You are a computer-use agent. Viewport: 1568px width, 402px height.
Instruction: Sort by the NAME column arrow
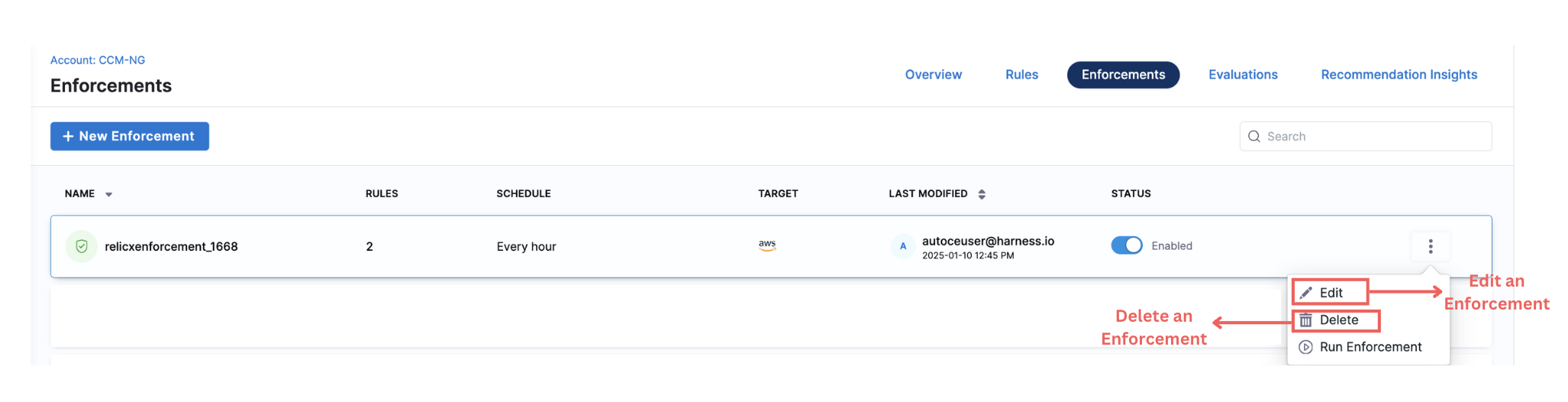[109, 194]
